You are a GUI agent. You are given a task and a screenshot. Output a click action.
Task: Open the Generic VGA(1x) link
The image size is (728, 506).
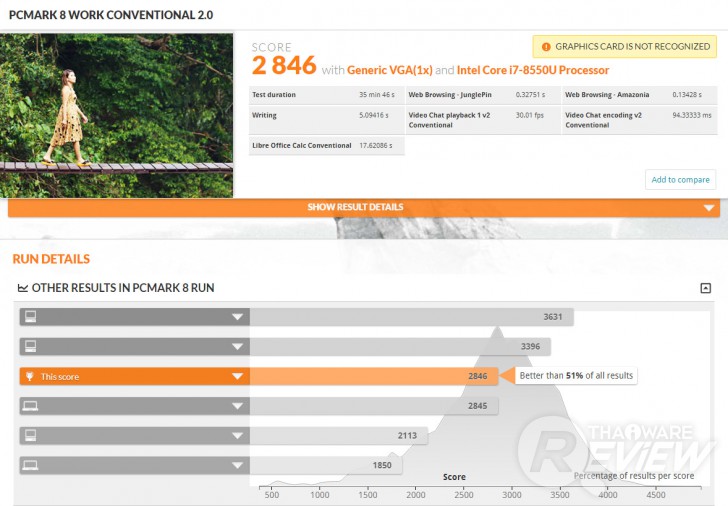coord(390,70)
